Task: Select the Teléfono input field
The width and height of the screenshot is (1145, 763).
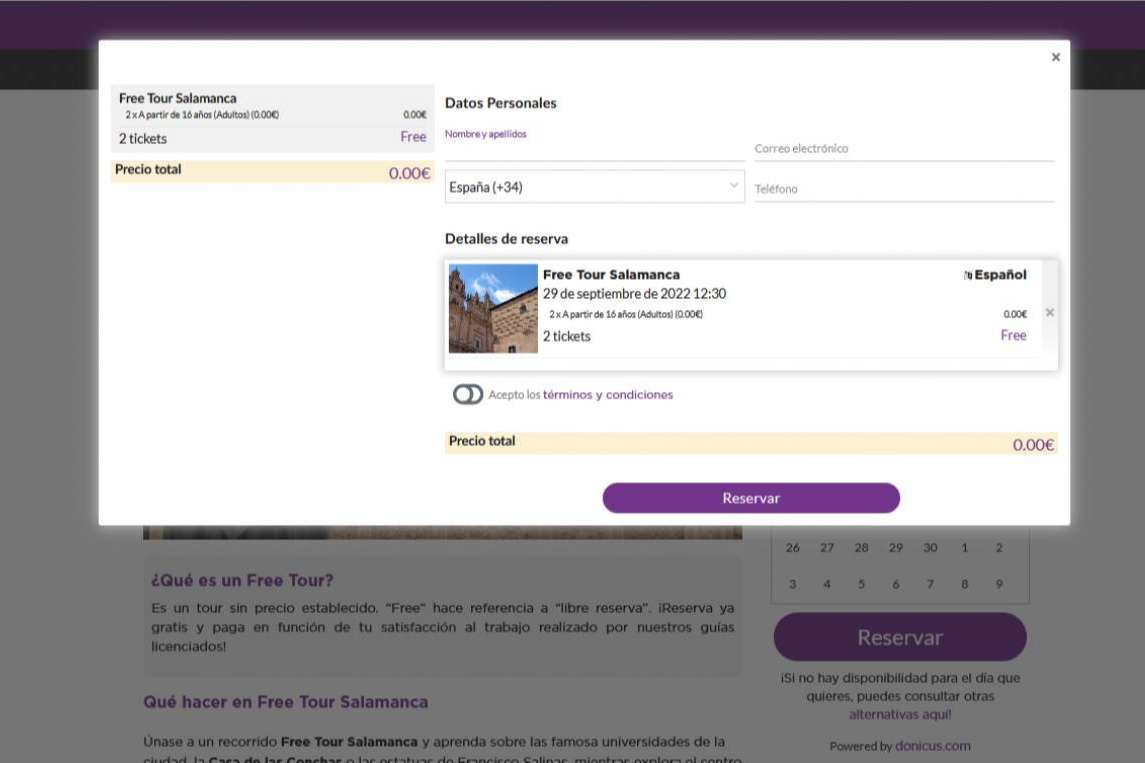Action: (903, 189)
